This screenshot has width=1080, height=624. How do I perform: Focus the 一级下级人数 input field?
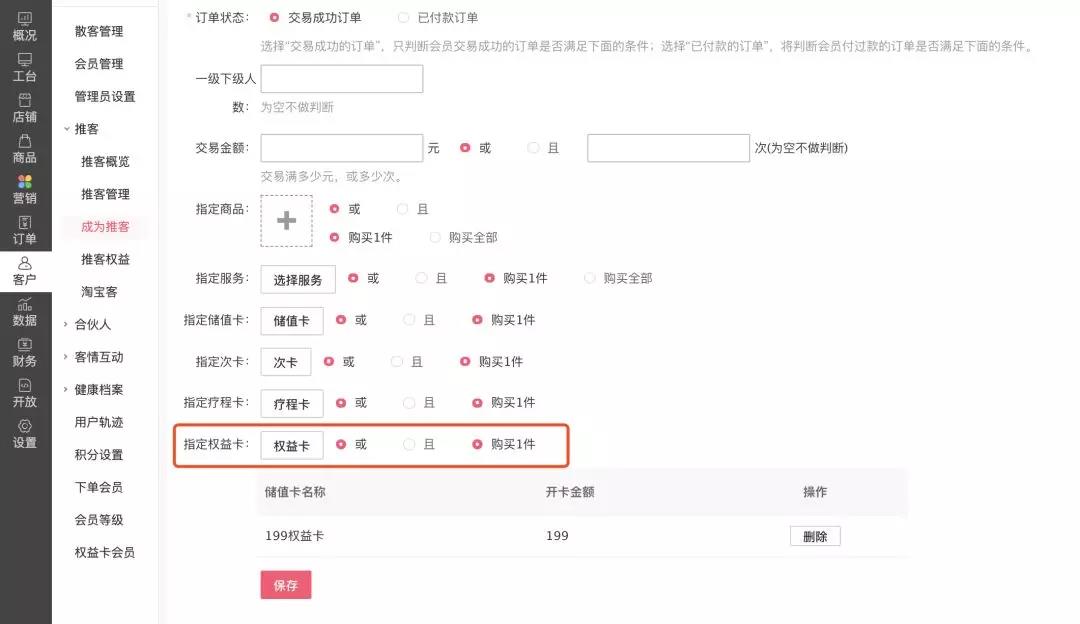click(x=342, y=79)
